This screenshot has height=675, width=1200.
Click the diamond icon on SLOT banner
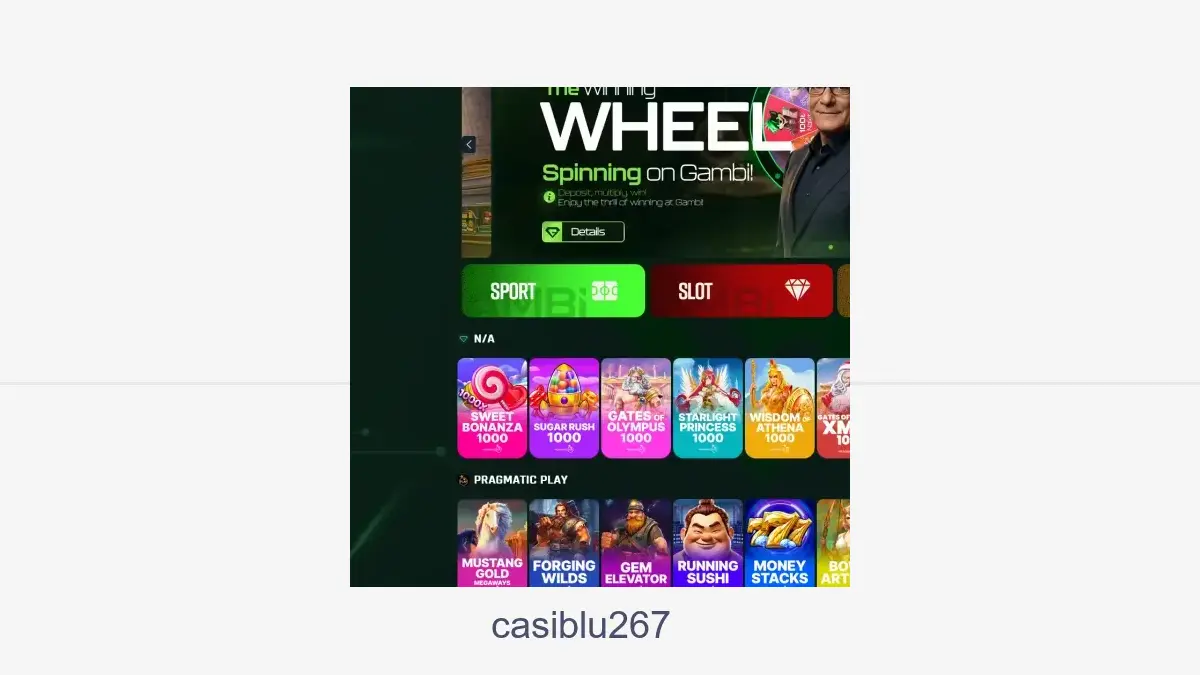[797, 291]
